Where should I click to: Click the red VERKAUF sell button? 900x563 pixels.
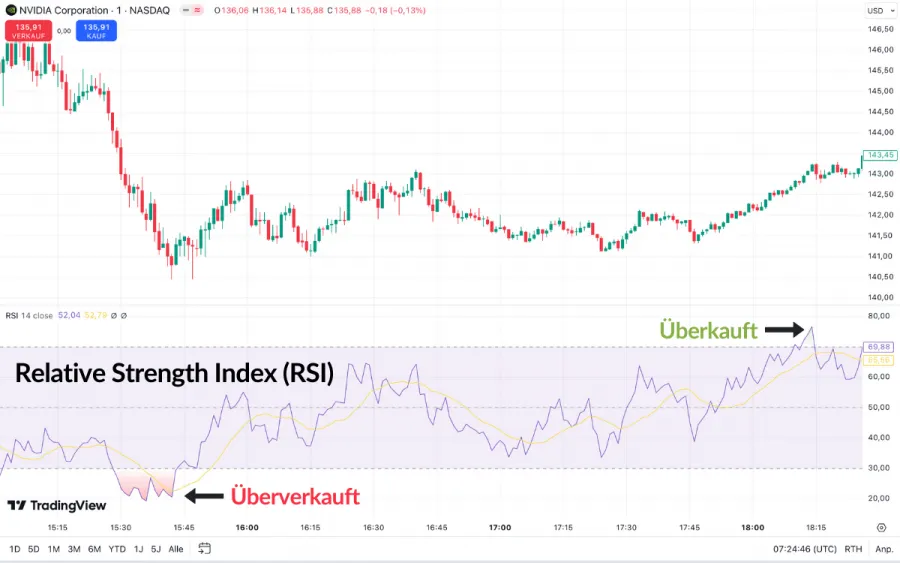tap(28, 31)
